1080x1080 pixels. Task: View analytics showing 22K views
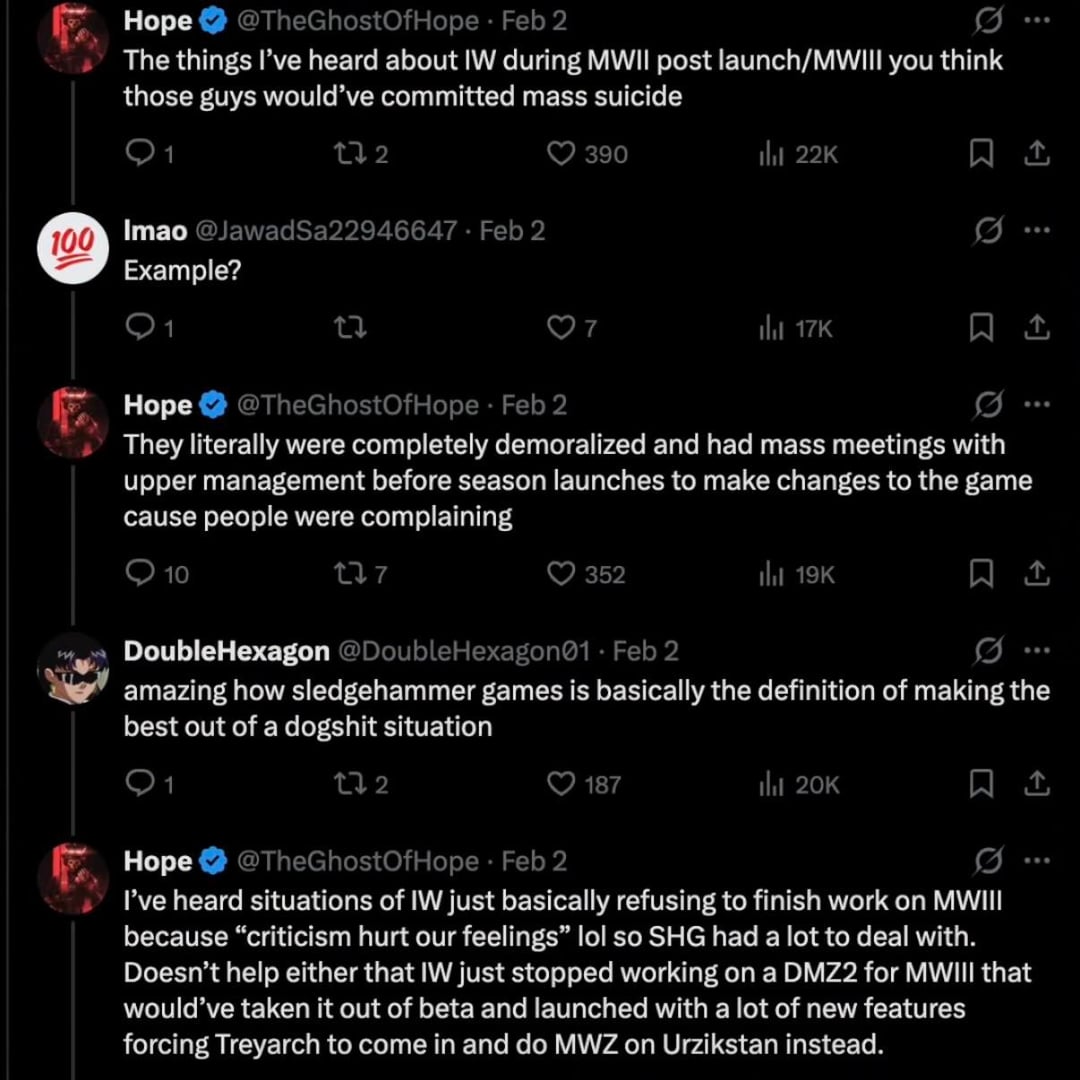[798, 154]
